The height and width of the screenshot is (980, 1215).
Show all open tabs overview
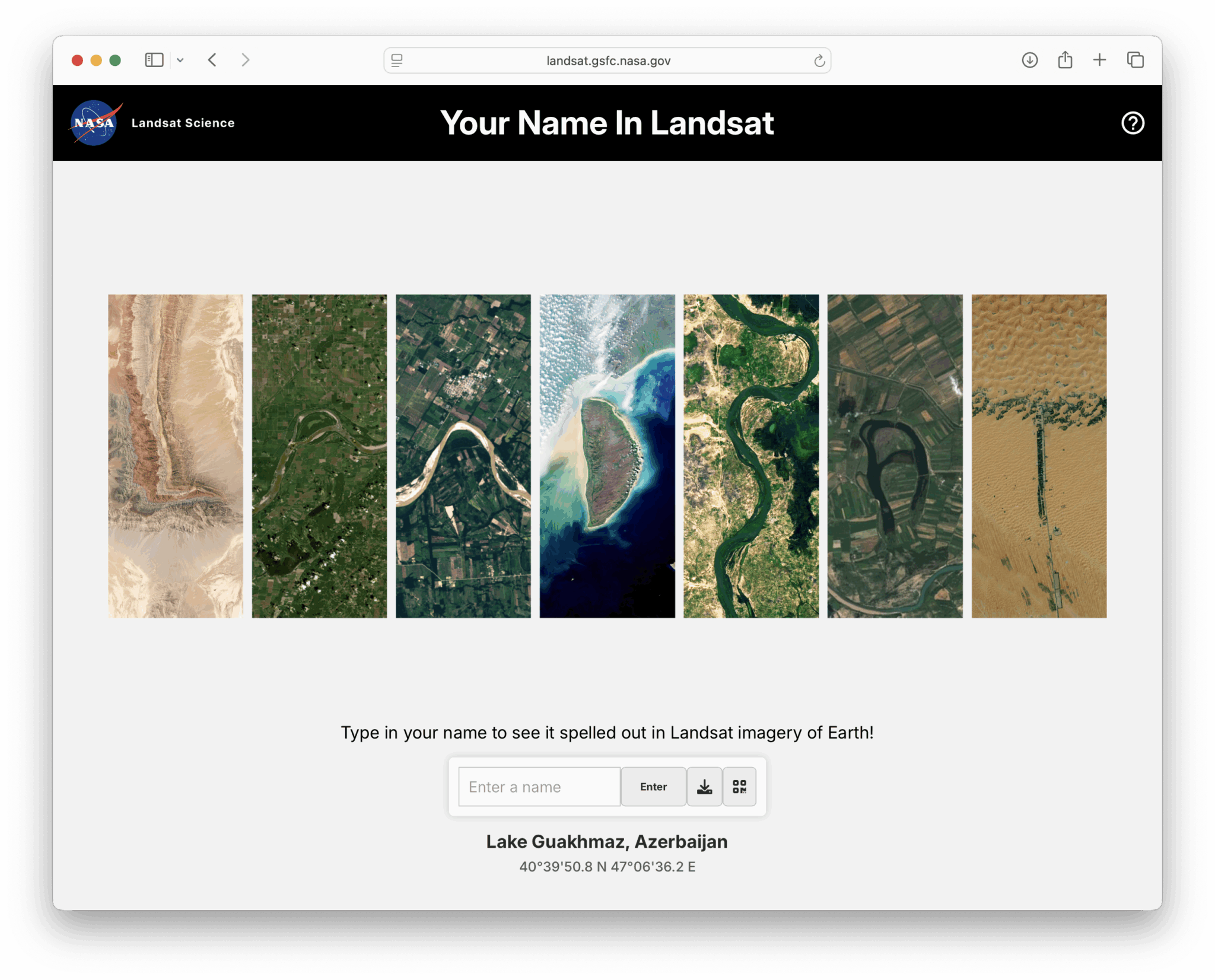point(1136,60)
